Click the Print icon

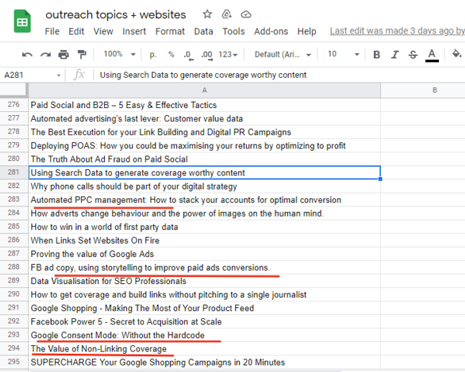tap(63, 54)
